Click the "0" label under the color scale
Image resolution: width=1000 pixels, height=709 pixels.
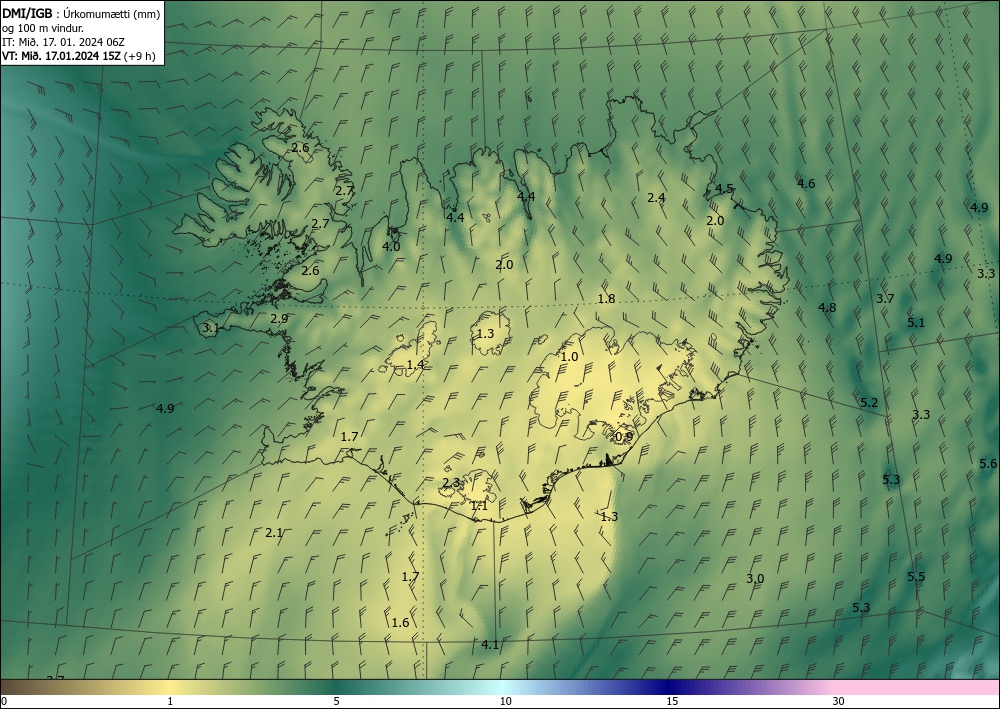click(4, 702)
